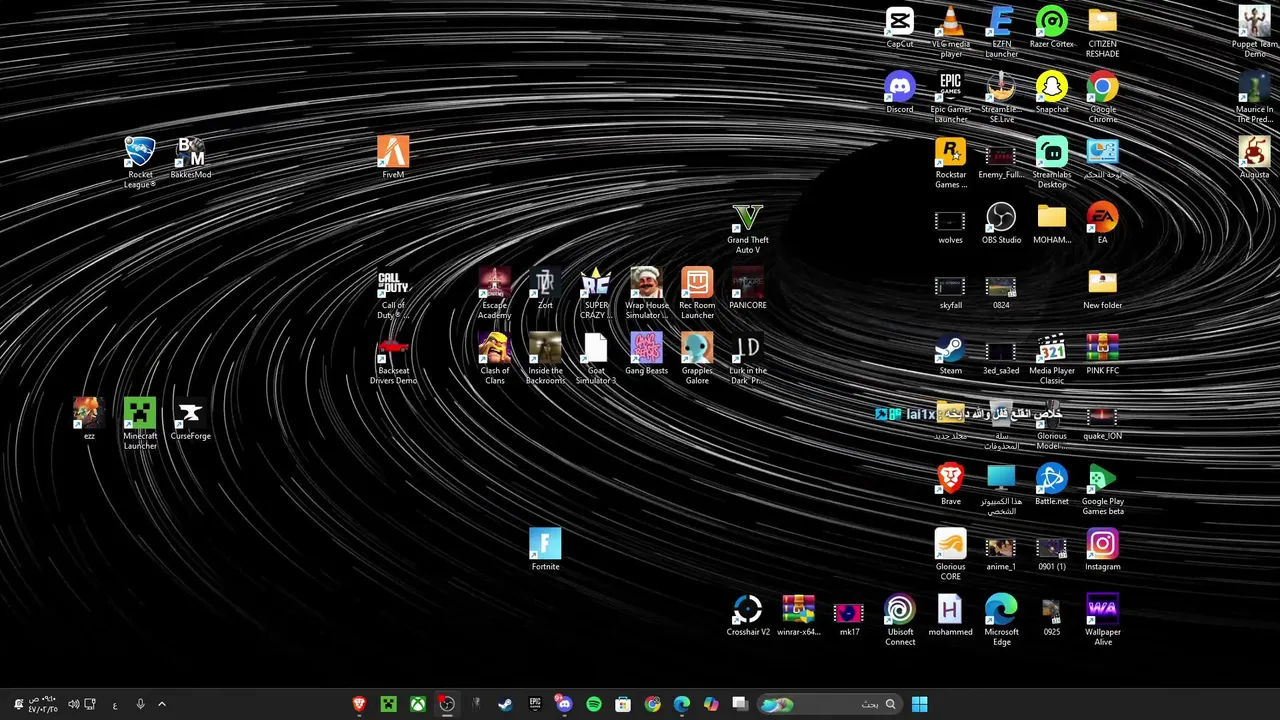The image size is (1280, 720).
Task: Select the Steam desktop shortcut
Action: [x=950, y=355]
